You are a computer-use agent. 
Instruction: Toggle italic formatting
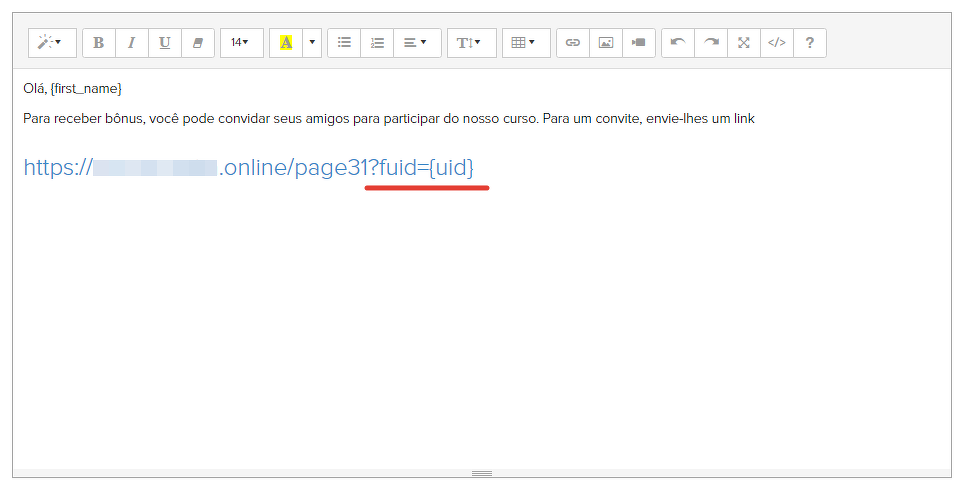[131, 43]
